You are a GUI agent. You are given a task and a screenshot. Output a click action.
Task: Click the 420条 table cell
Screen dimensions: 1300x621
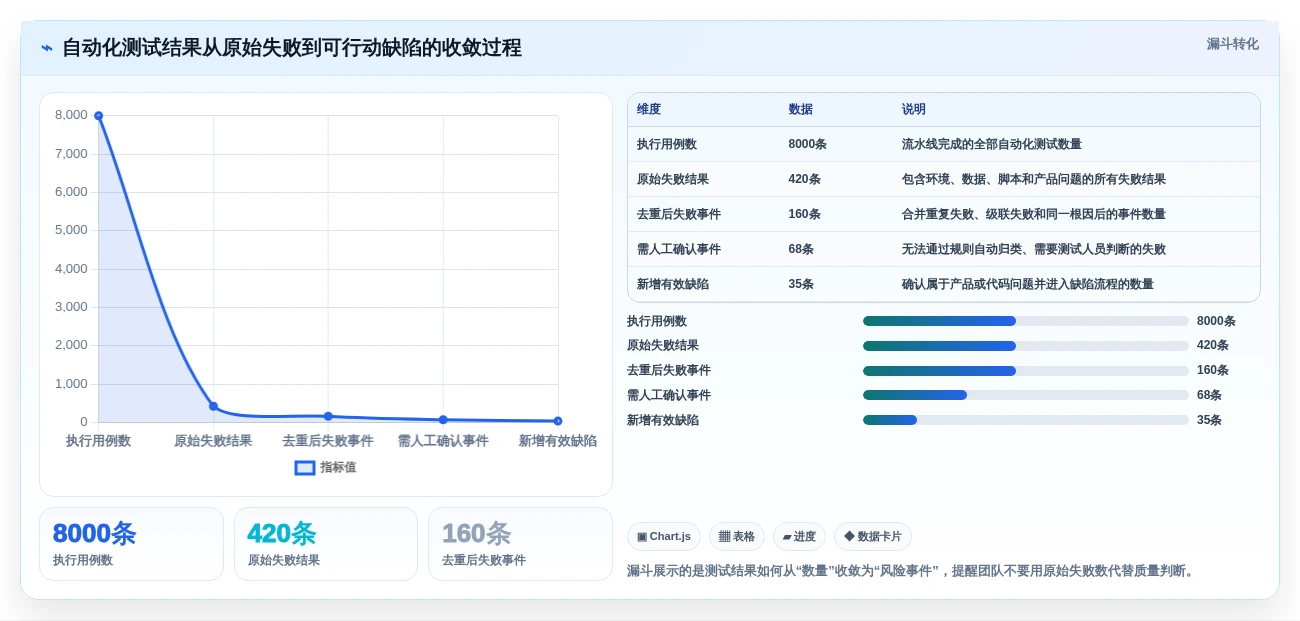805,179
